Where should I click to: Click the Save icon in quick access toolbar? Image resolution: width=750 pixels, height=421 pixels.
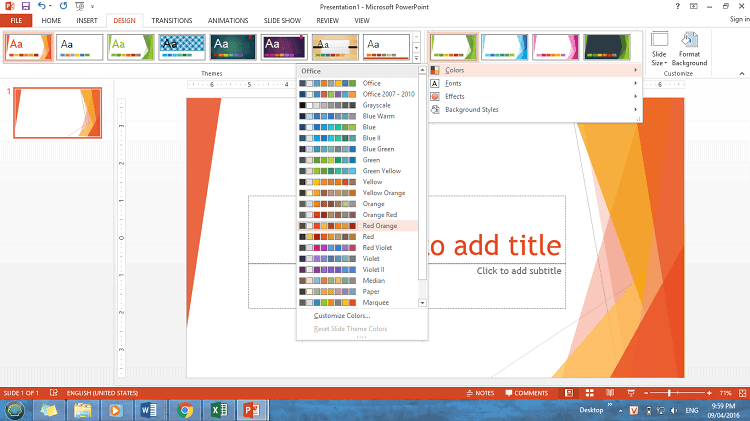(x=26, y=6)
